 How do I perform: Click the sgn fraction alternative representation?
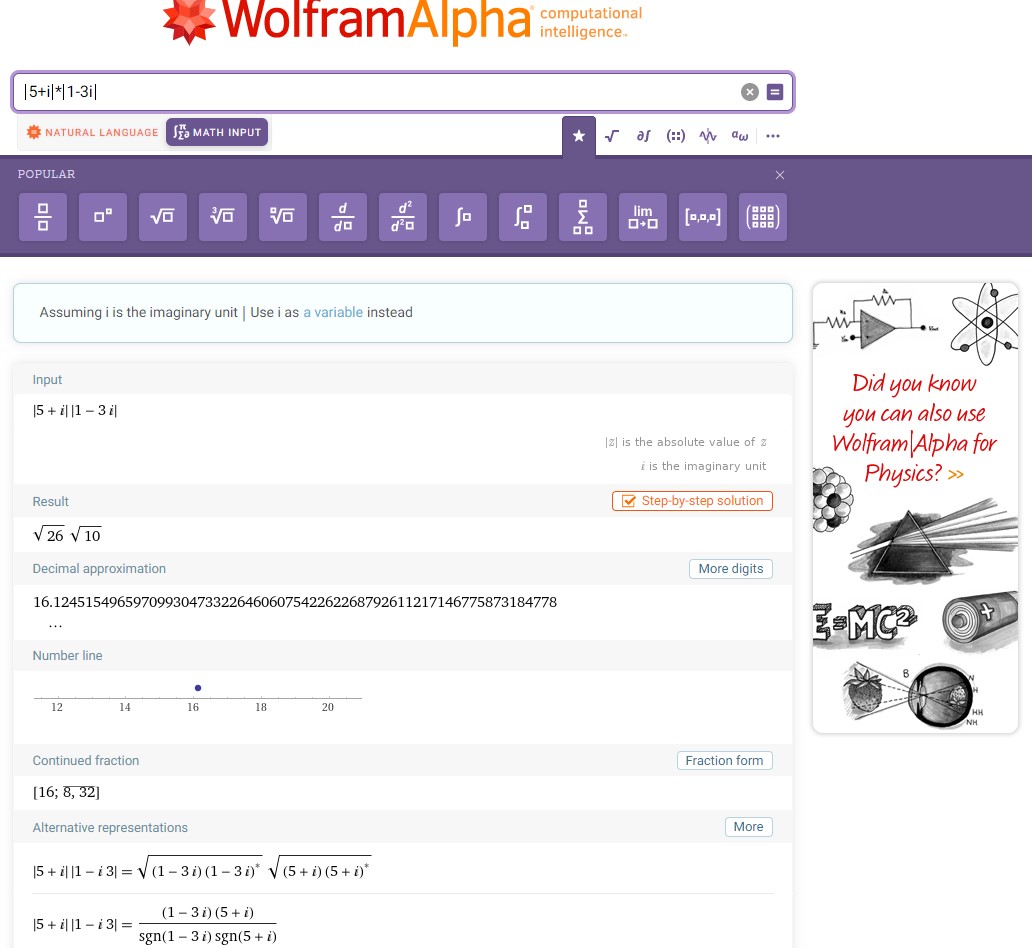pos(155,924)
